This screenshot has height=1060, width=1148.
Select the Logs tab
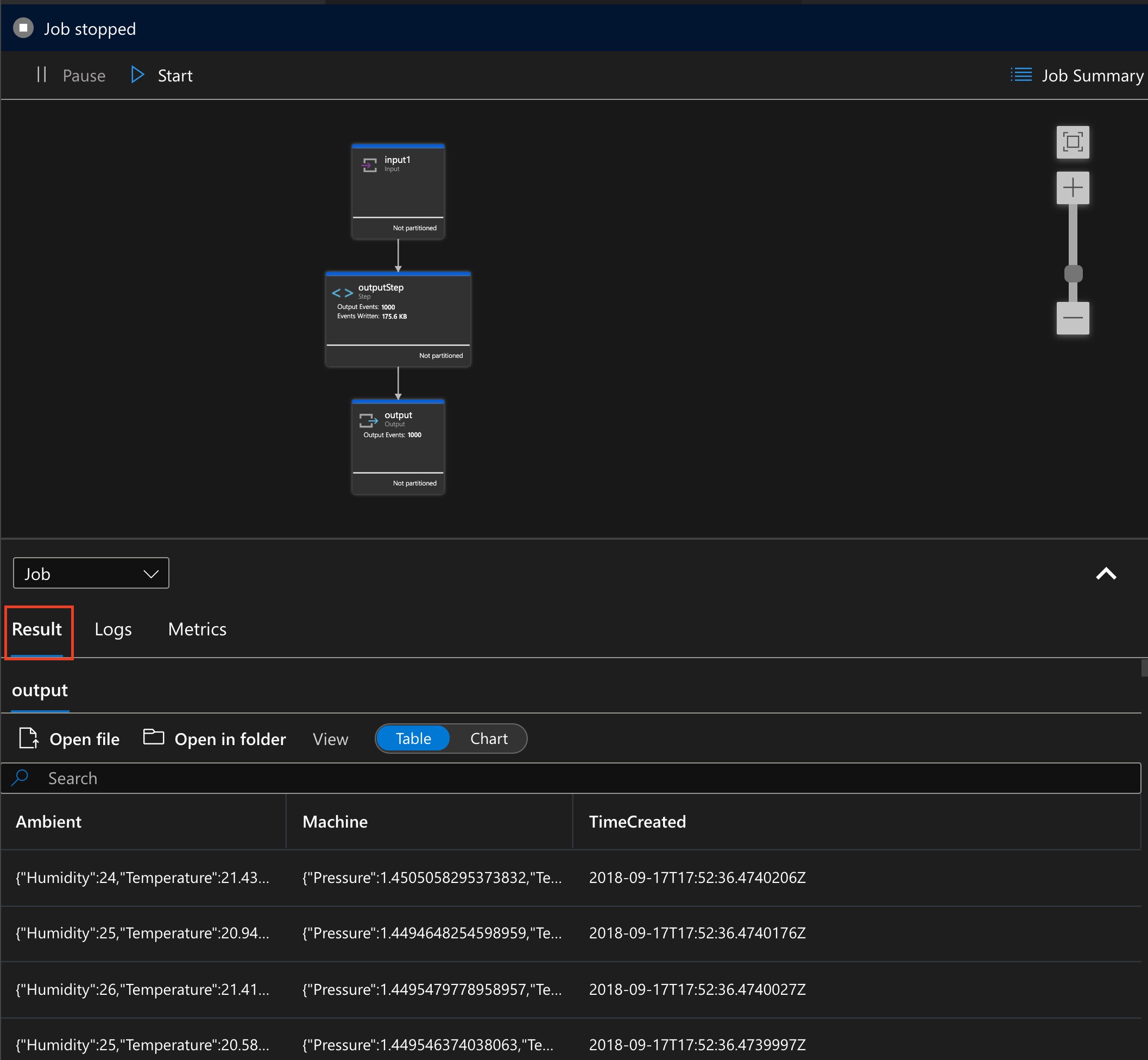(113, 629)
